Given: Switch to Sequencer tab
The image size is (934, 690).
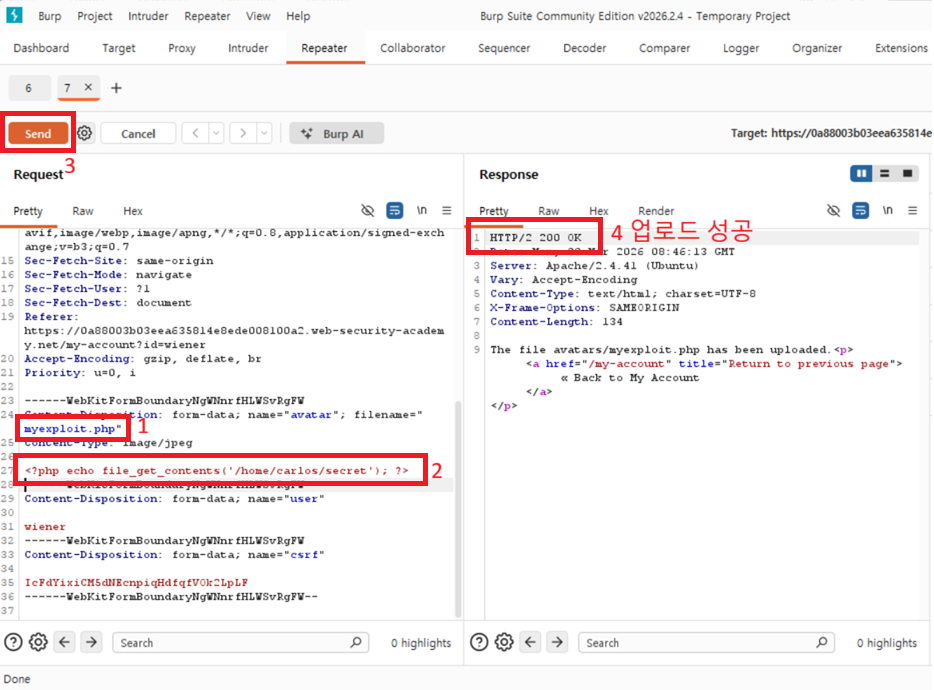Looking at the screenshot, I should (503, 48).
